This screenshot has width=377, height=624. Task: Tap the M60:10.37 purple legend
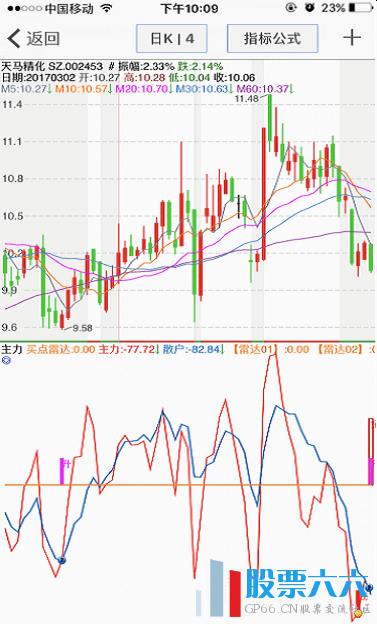pos(265,89)
